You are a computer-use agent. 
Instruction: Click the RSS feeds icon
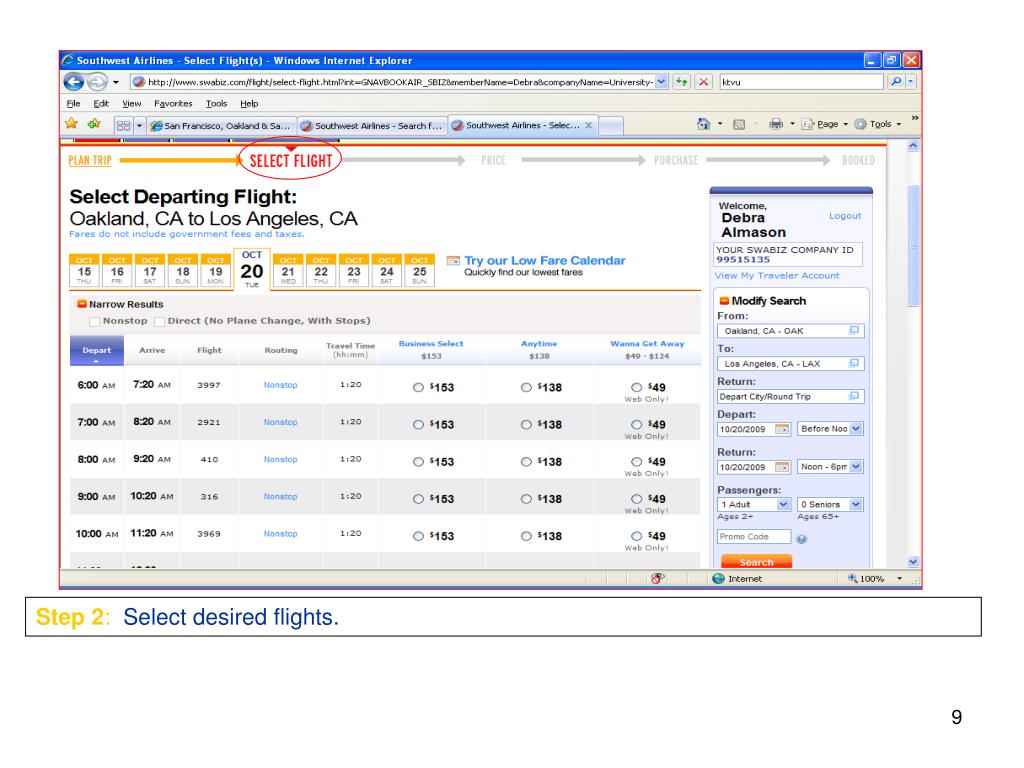point(739,124)
